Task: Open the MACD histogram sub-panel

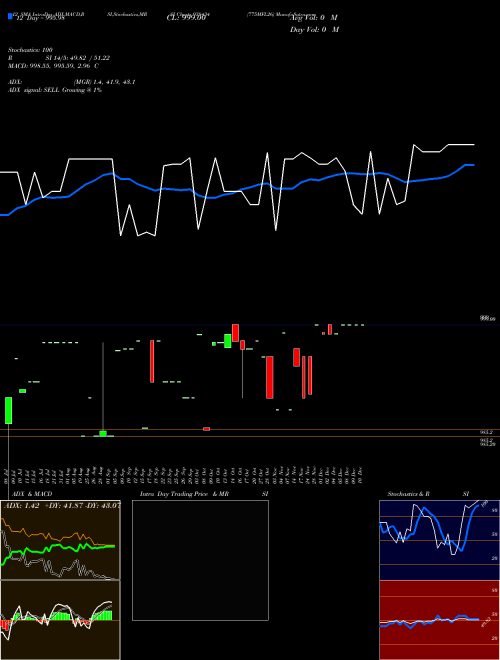Action: click(x=60, y=620)
